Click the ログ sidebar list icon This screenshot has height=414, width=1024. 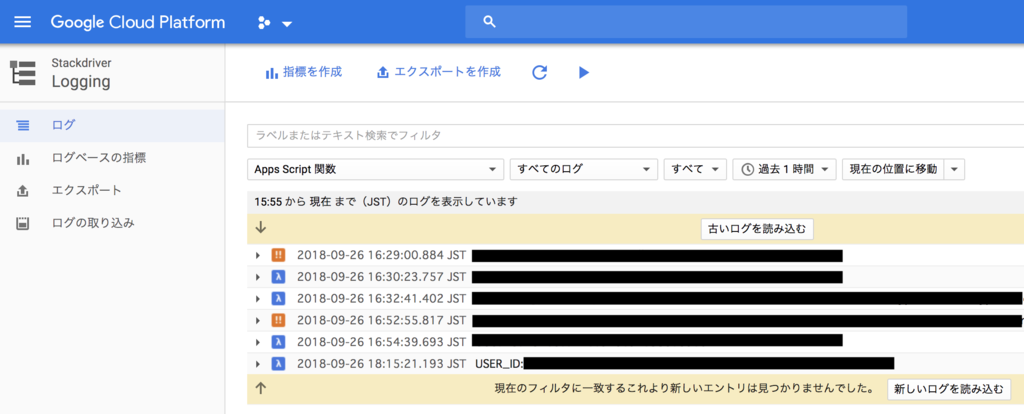point(23,125)
